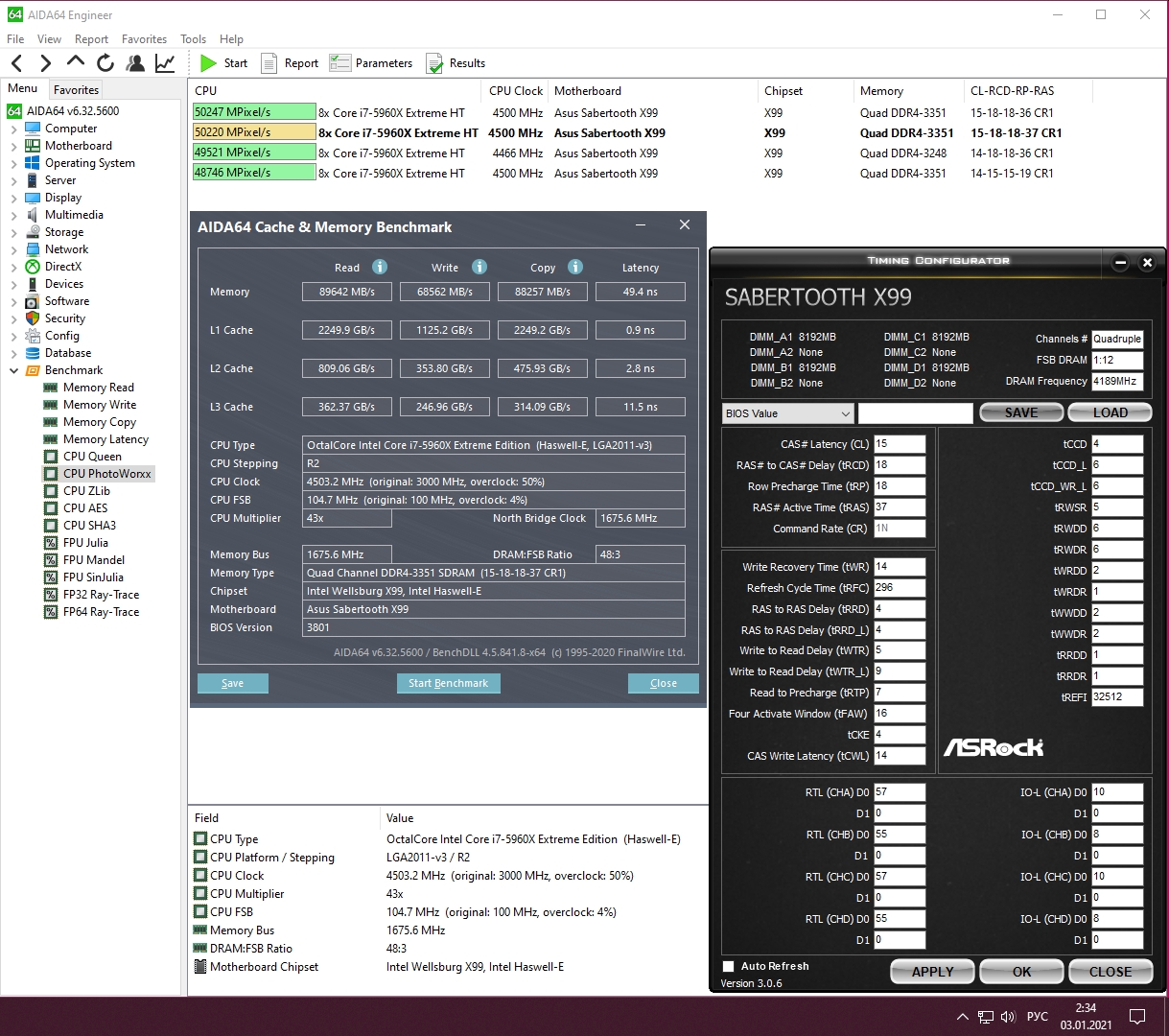Open benchmark Parameters
Image resolution: width=1169 pixels, height=1036 pixels.
coord(370,63)
